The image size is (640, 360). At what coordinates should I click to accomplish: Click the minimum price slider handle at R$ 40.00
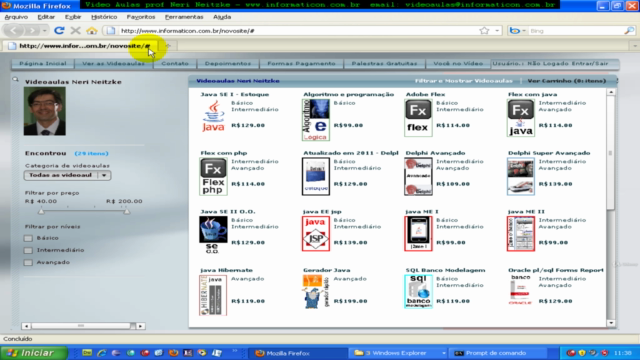pos(41,211)
